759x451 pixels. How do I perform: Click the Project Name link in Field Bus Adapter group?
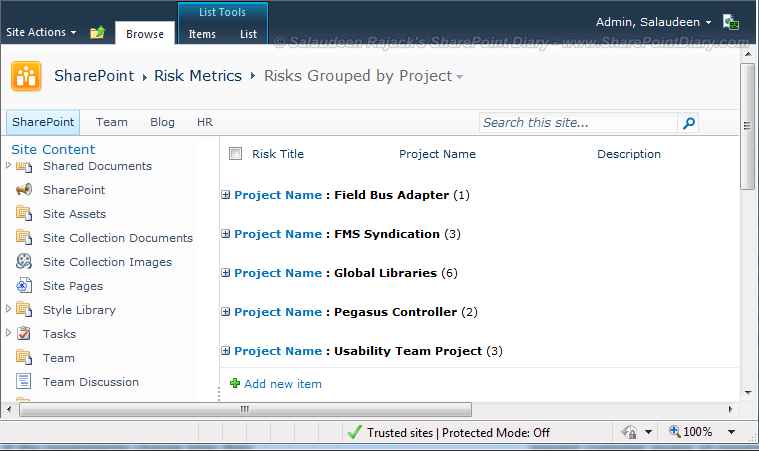[278, 195]
